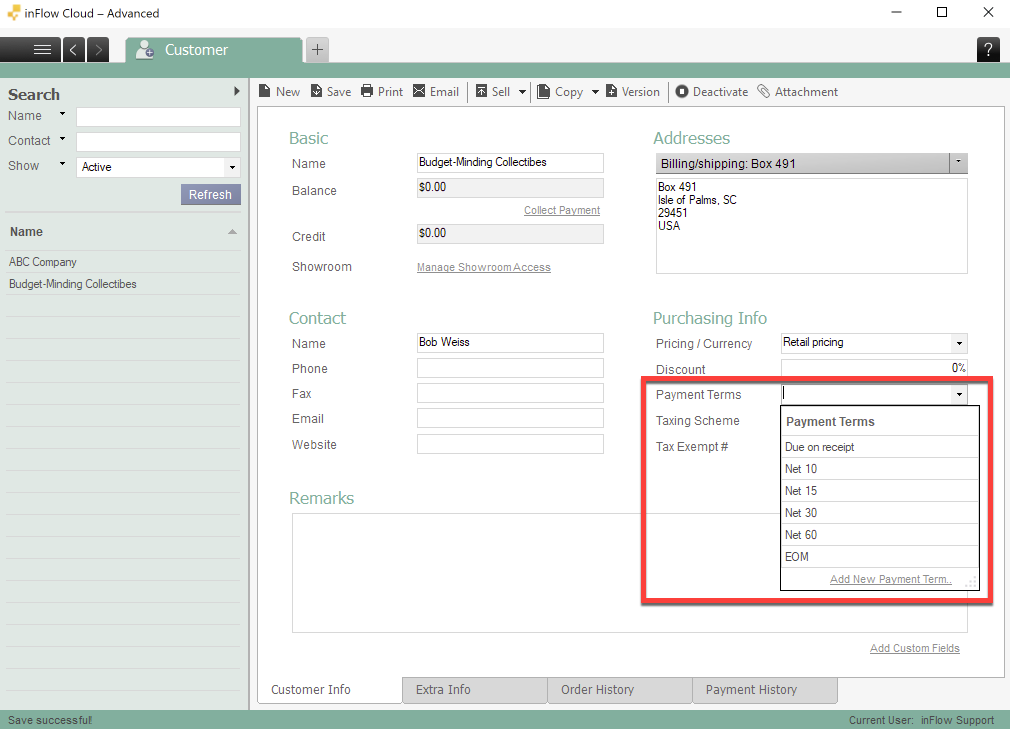Save the customer record
The height and width of the screenshot is (729, 1010).
(x=331, y=91)
